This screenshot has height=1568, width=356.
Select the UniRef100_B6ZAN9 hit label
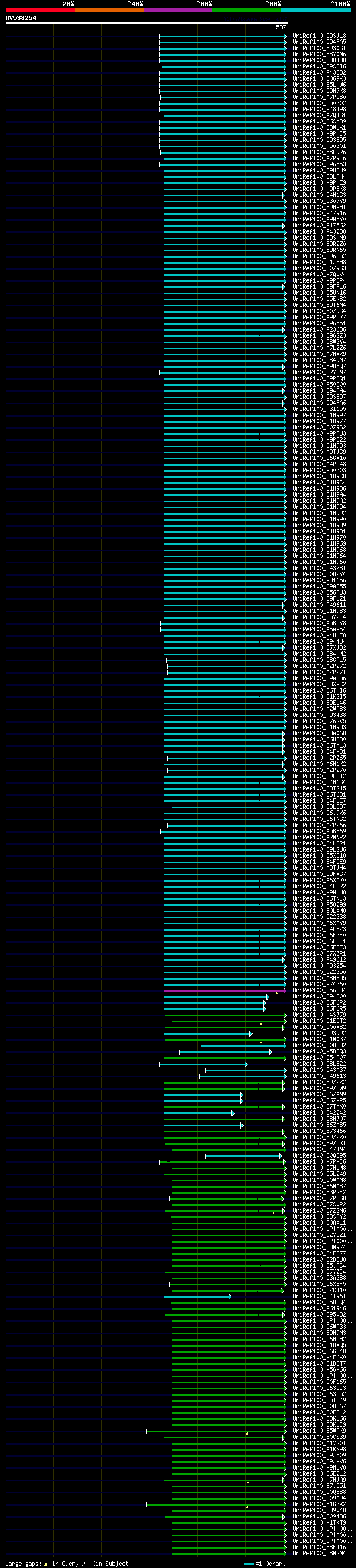[319, 1095]
